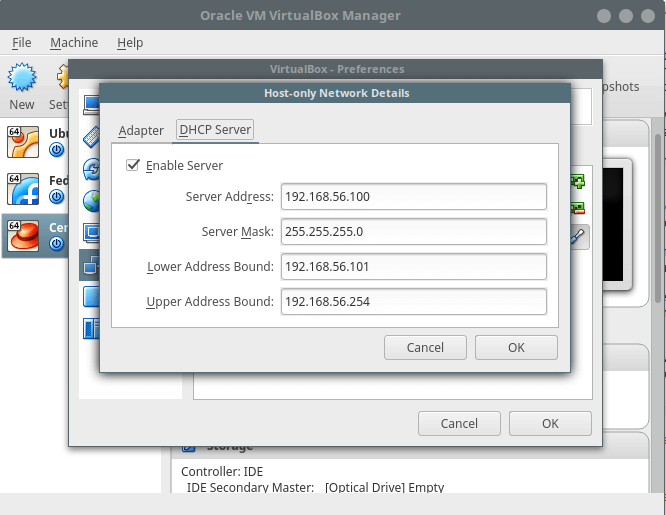Click the Server Address input field
Image resolution: width=666 pixels, height=515 pixels.
pos(413,197)
